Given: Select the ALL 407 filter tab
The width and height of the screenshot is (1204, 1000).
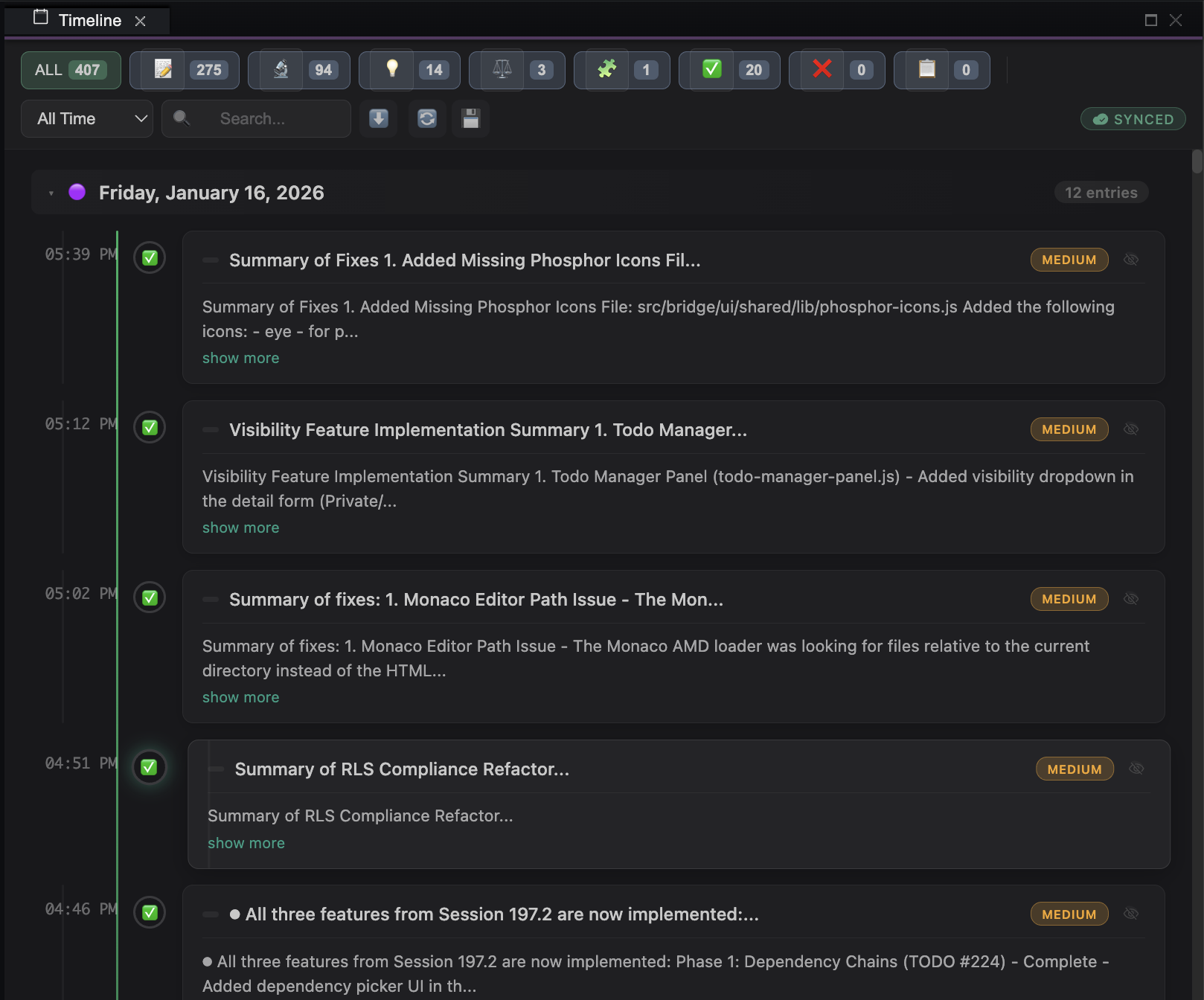Looking at the screenshot, I should [71, 70].
